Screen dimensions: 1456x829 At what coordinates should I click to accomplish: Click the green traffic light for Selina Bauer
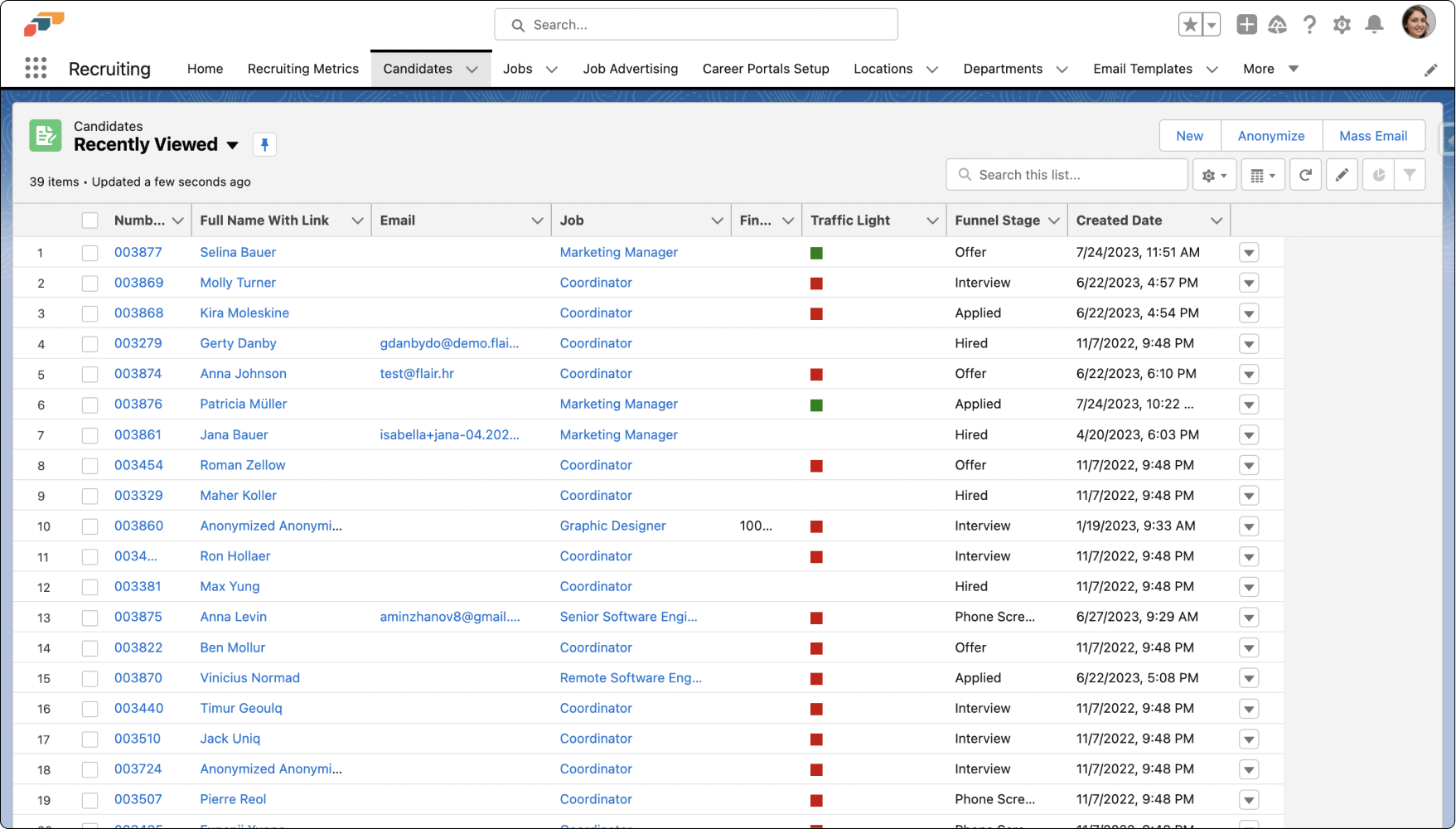(816, 253)
